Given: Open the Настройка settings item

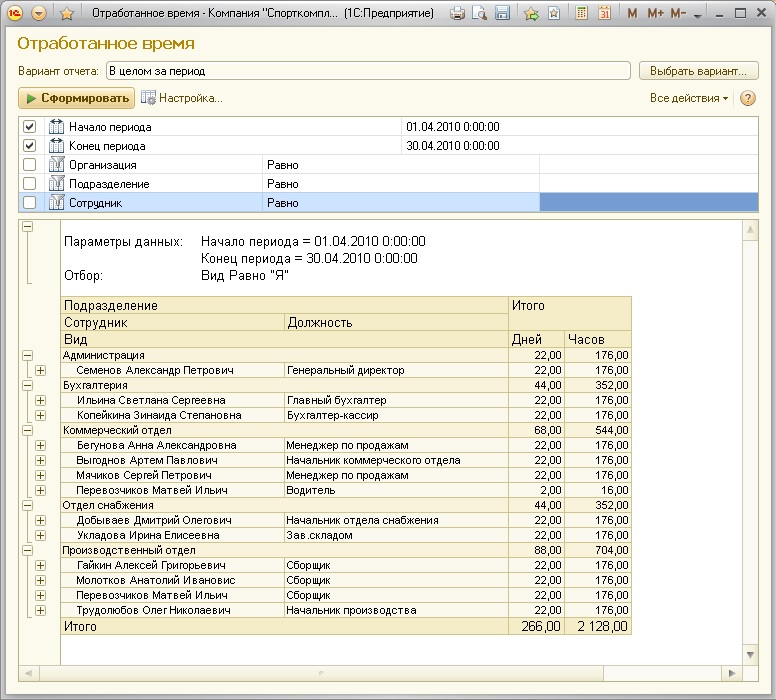Looking at the screenshot, I should [181, 98].
